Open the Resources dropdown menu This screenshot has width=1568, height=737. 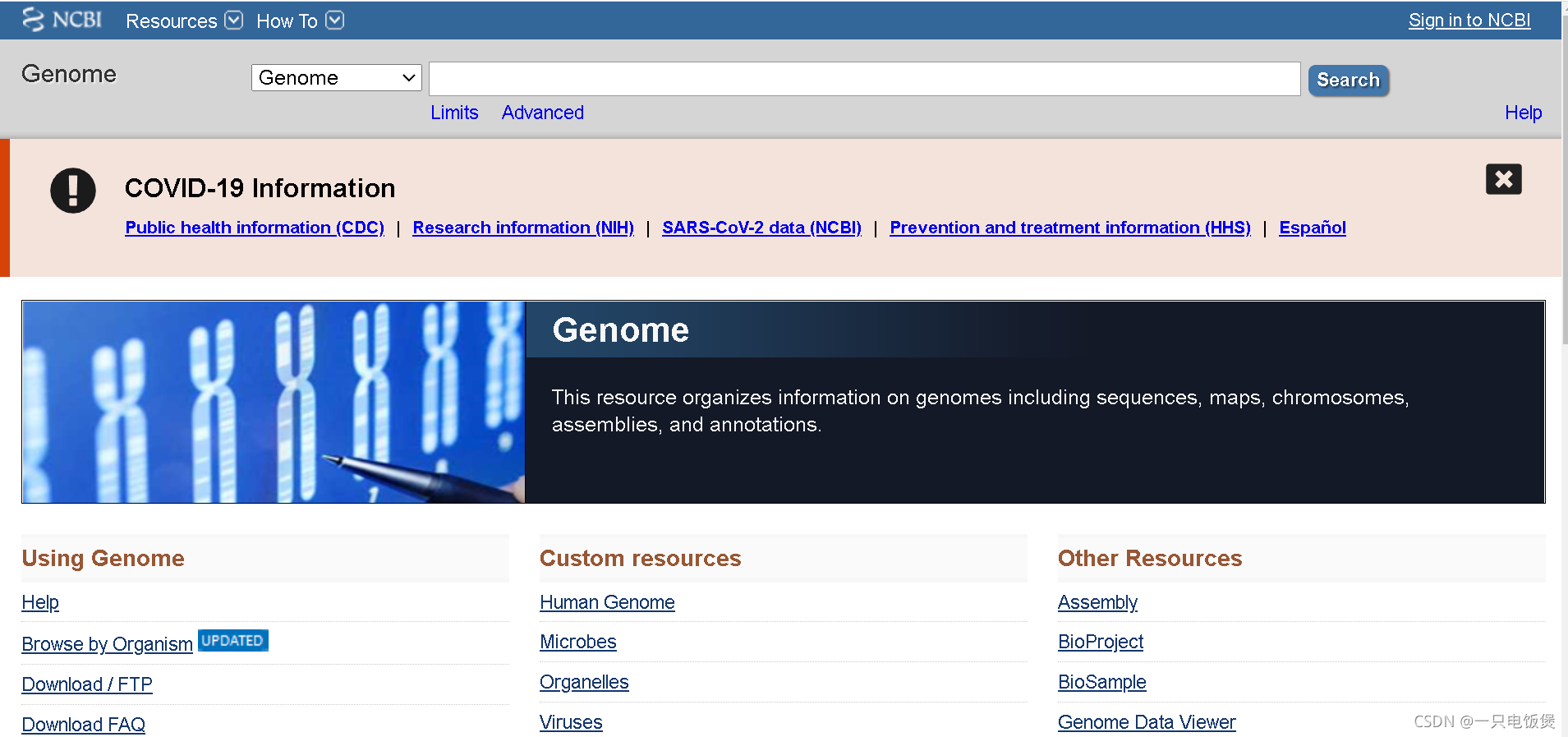coord(184,21)
